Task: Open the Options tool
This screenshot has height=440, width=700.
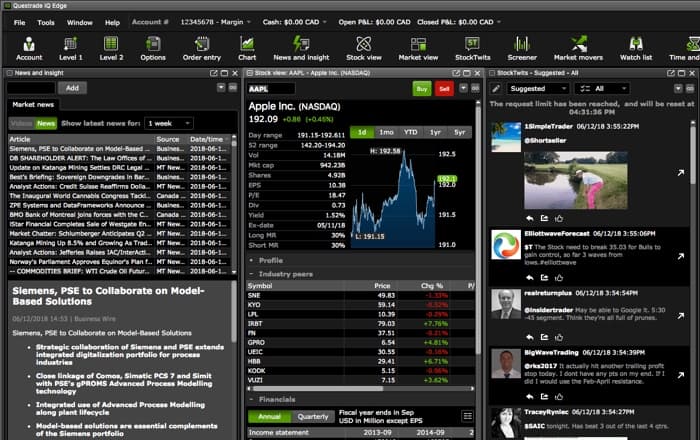Action: point(153,49)
